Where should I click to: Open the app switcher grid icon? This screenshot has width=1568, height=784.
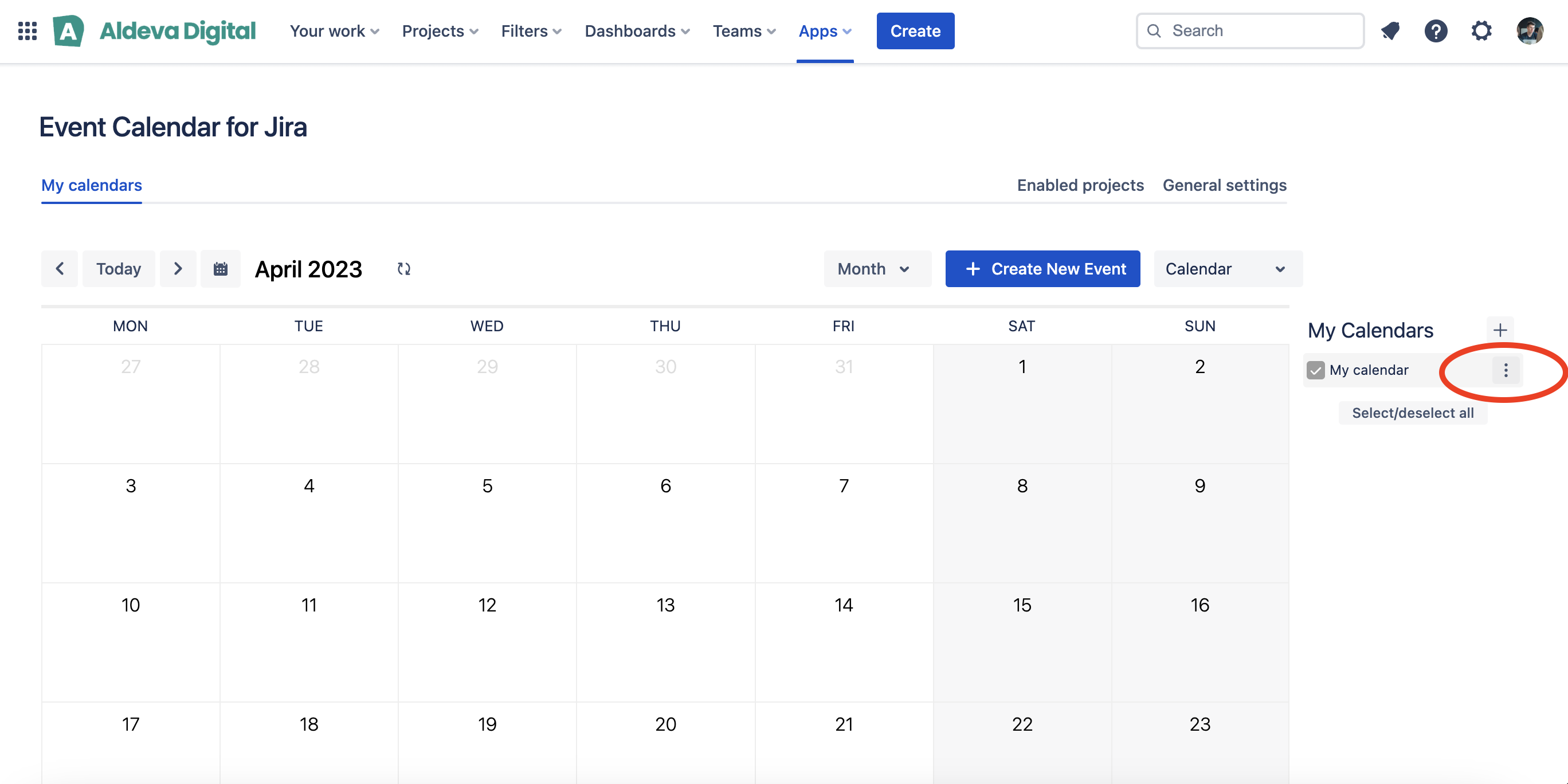(x=28, y=30)
